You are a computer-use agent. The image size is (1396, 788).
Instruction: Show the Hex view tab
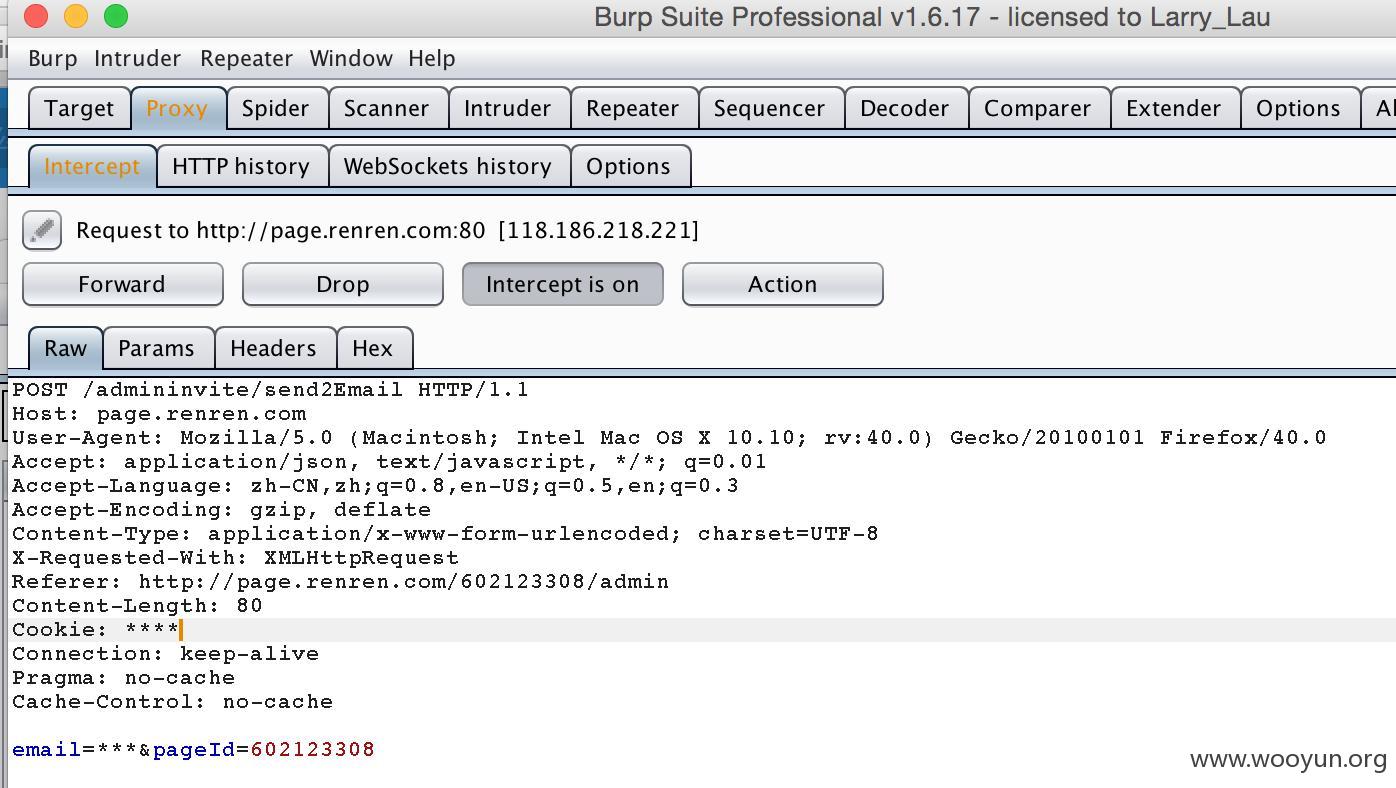pos(372,348)
